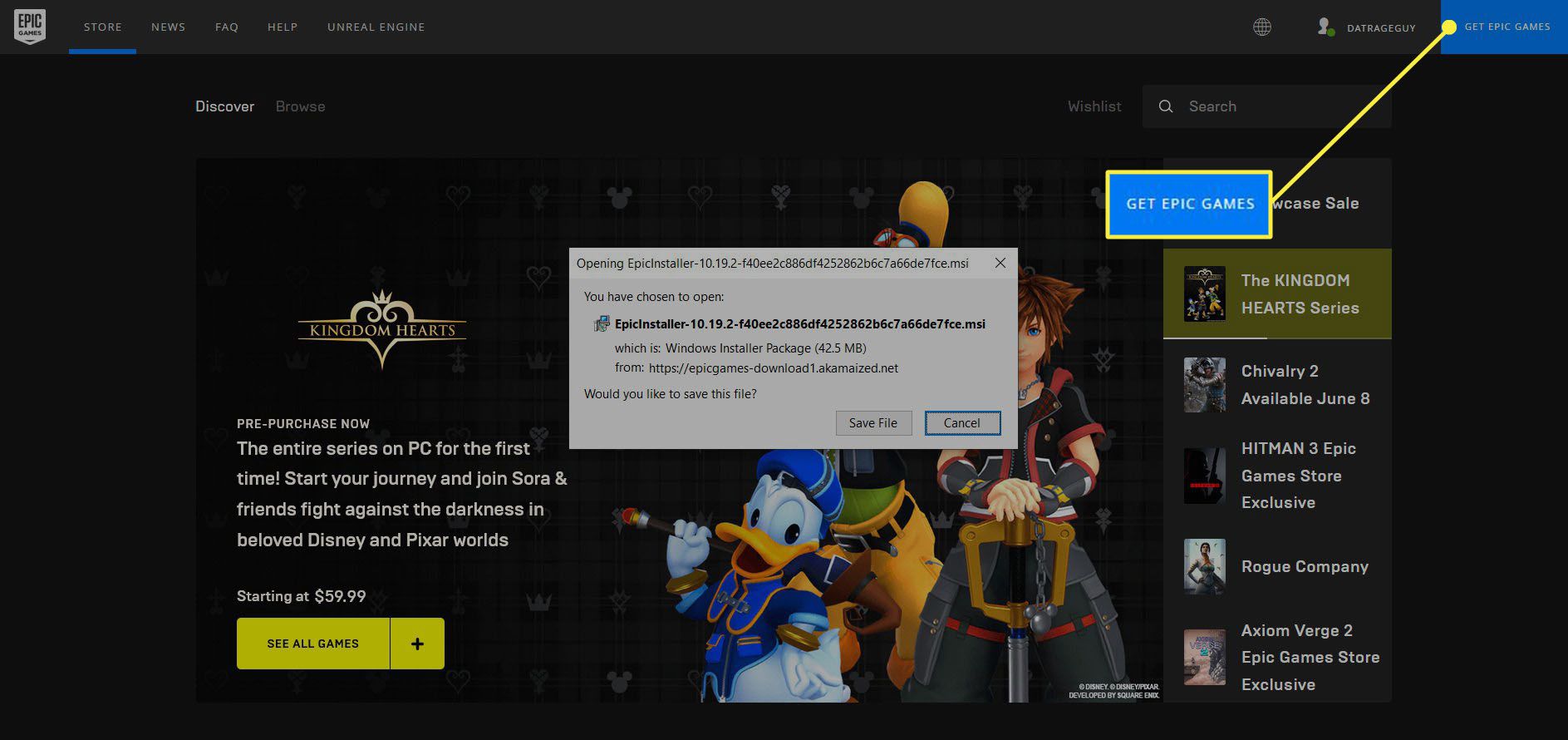
Task: Click the EpicInstaller-10.19.2 file name
Action: [800, 324]
